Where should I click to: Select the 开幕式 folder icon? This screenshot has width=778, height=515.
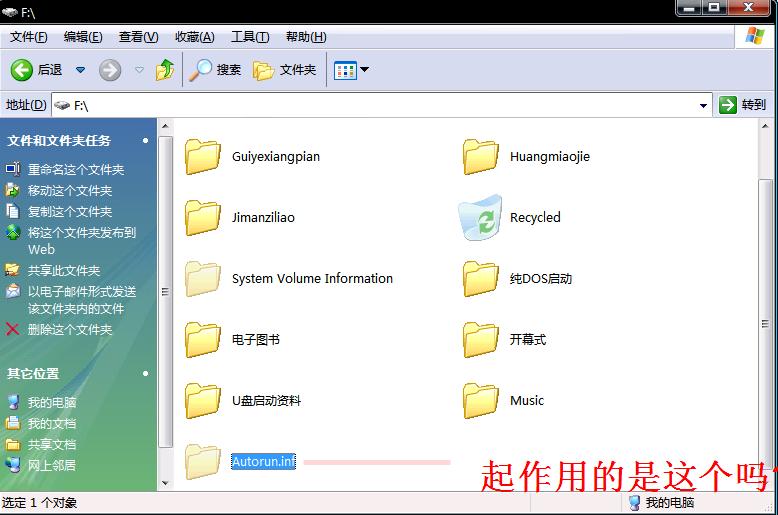481,340
